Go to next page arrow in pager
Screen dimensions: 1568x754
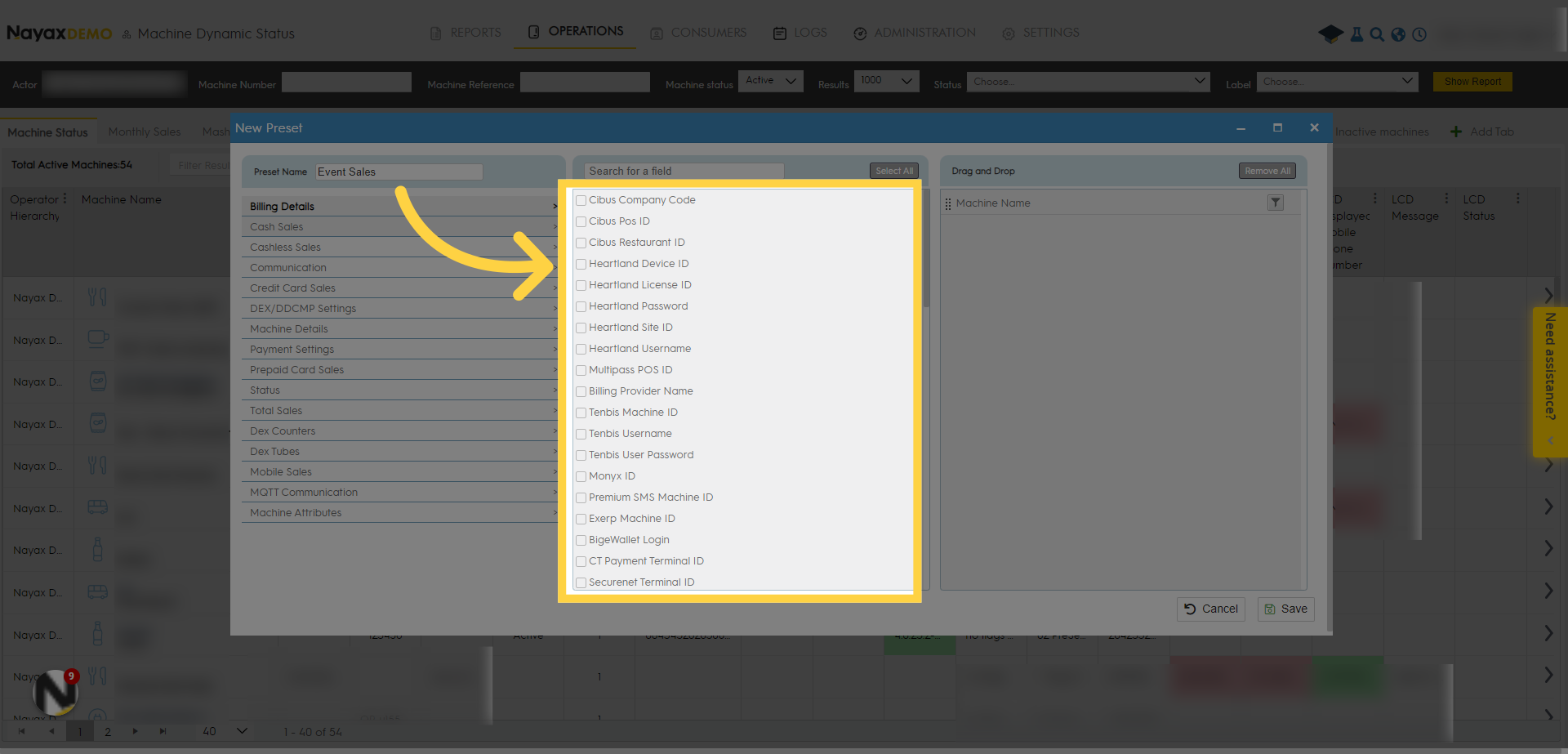(135, 731)
